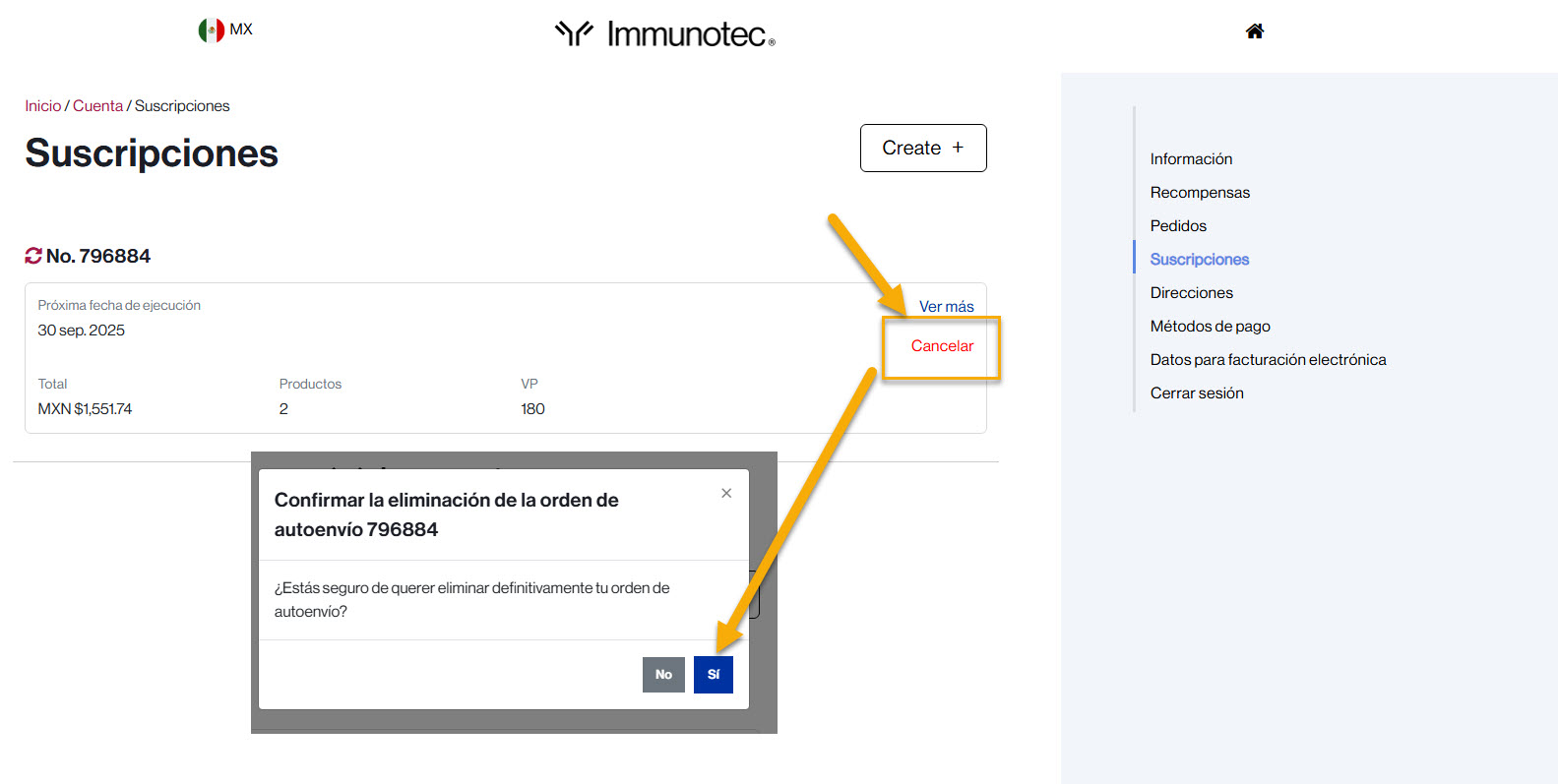Go to Métodos de pago

coord(1210,327)
